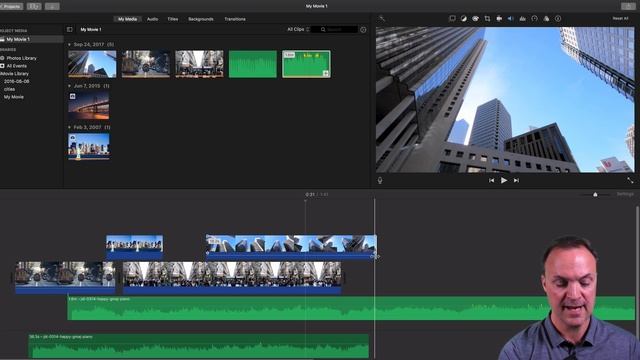The height and width of the screenshot is (360, 640).
Task: Enter fullscreen playback with arrows icon
Action: tap(630, 180)
